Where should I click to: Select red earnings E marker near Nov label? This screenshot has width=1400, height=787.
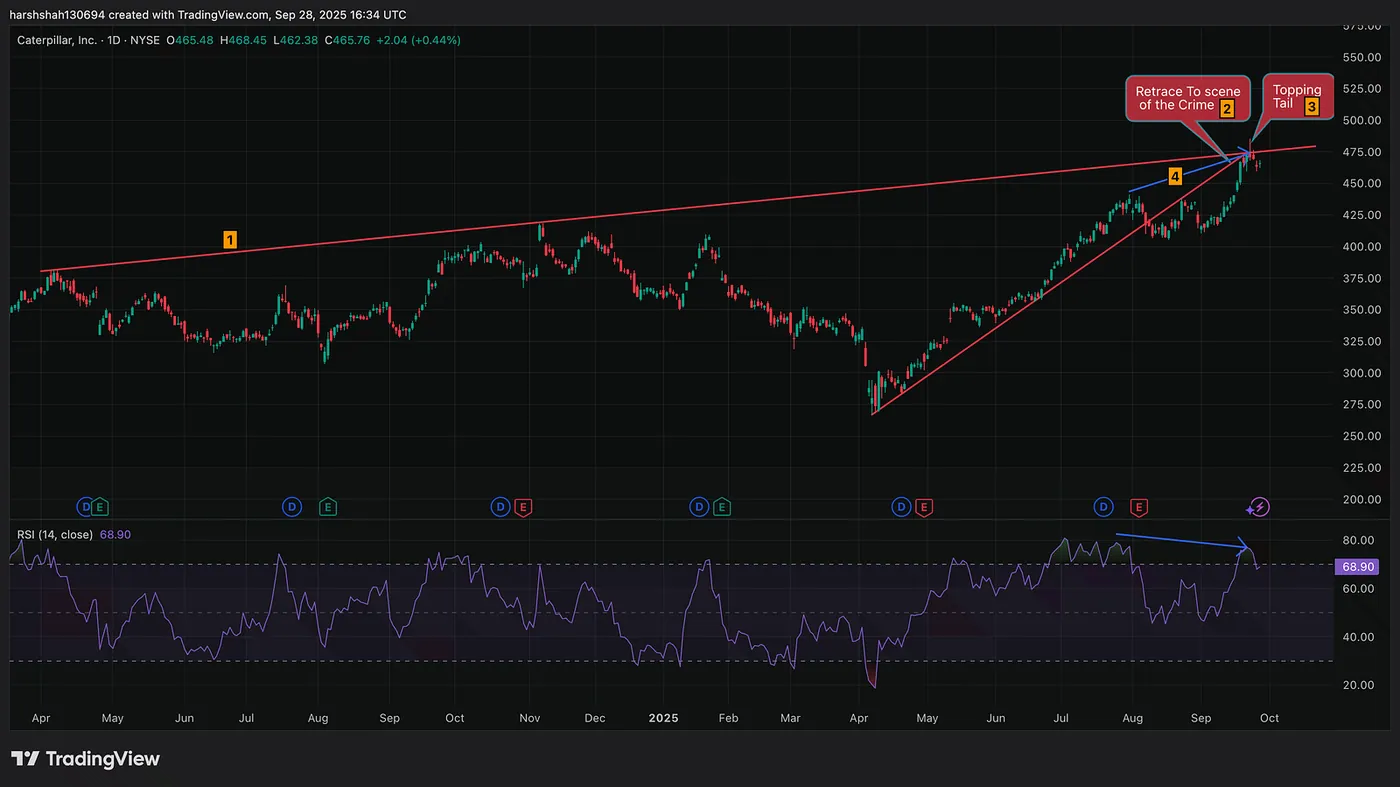click(x=522, y=507)
